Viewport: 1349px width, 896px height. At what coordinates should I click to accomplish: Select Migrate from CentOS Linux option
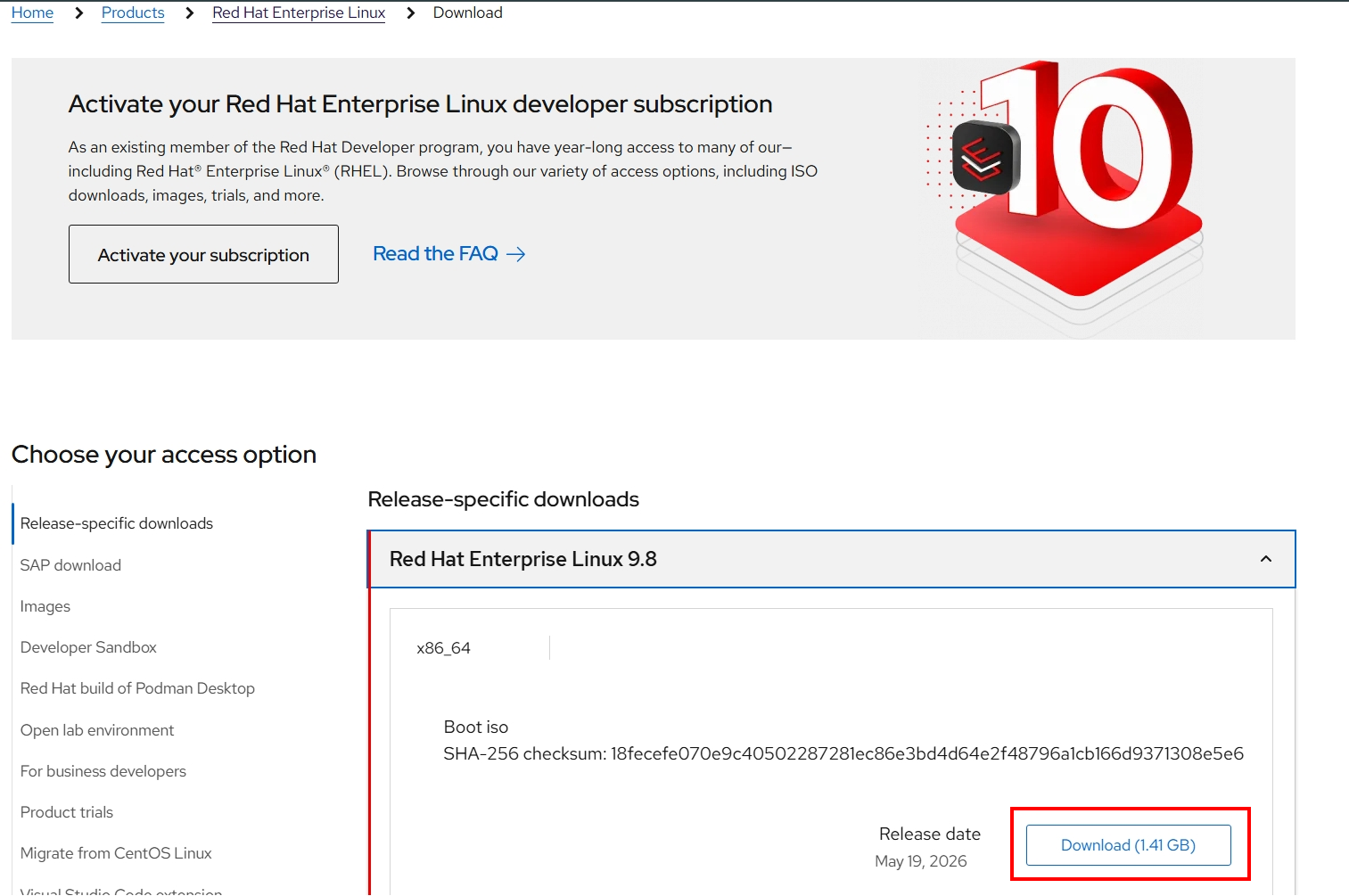116,853
